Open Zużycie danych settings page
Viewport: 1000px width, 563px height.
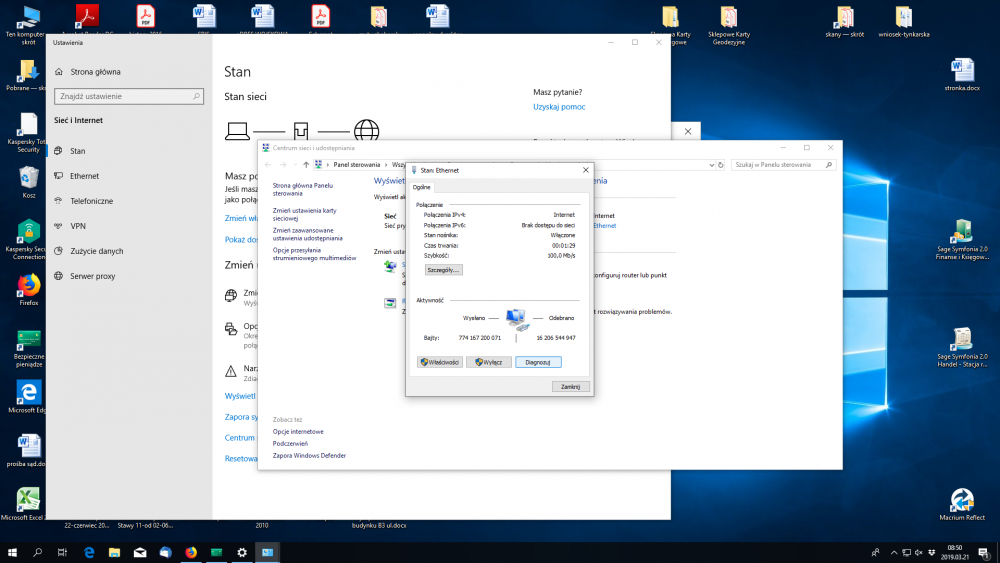[96, 251]
